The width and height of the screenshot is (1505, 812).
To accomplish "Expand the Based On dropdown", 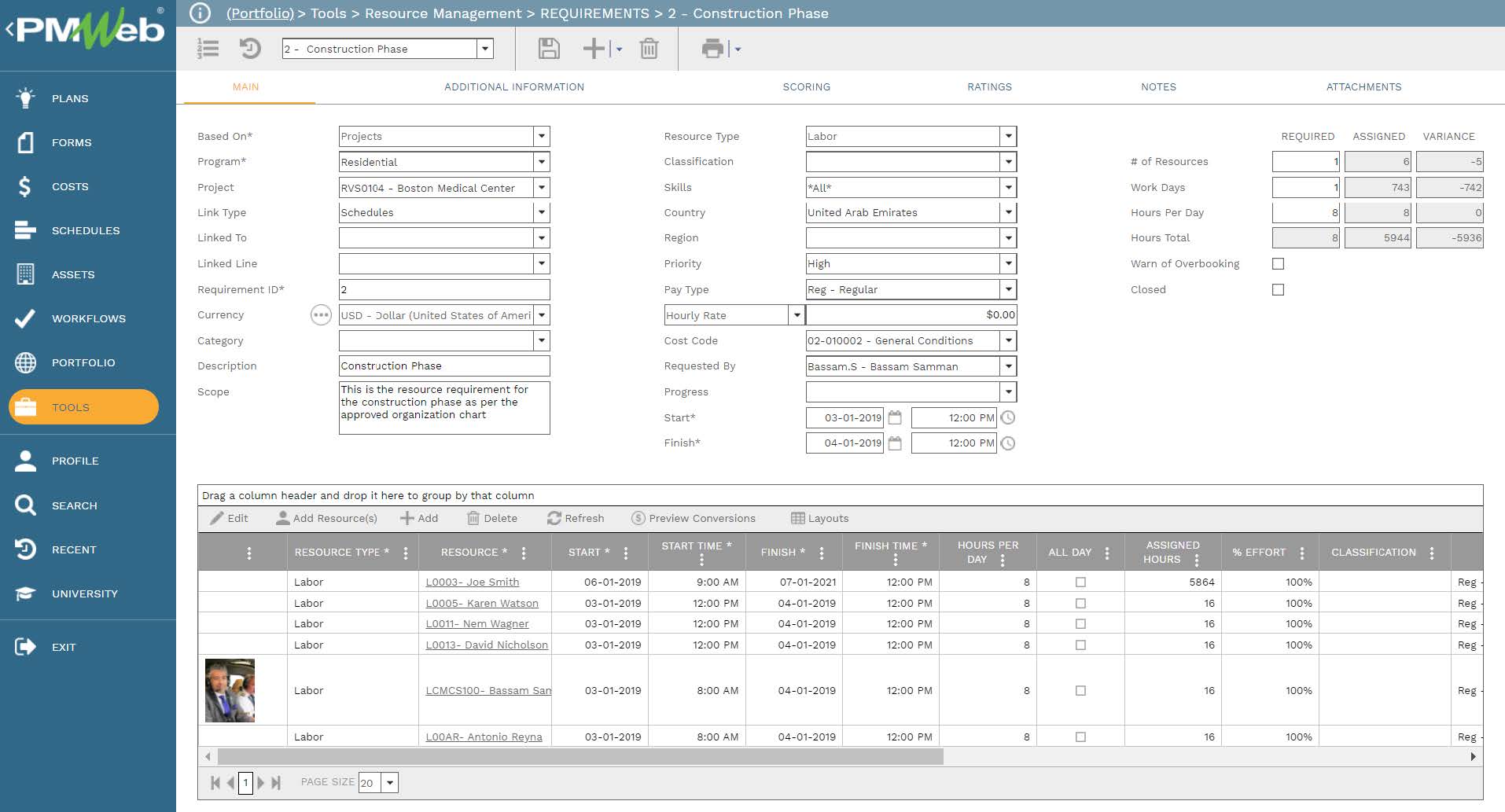I will pyautogui.click(x=542, y=136).
